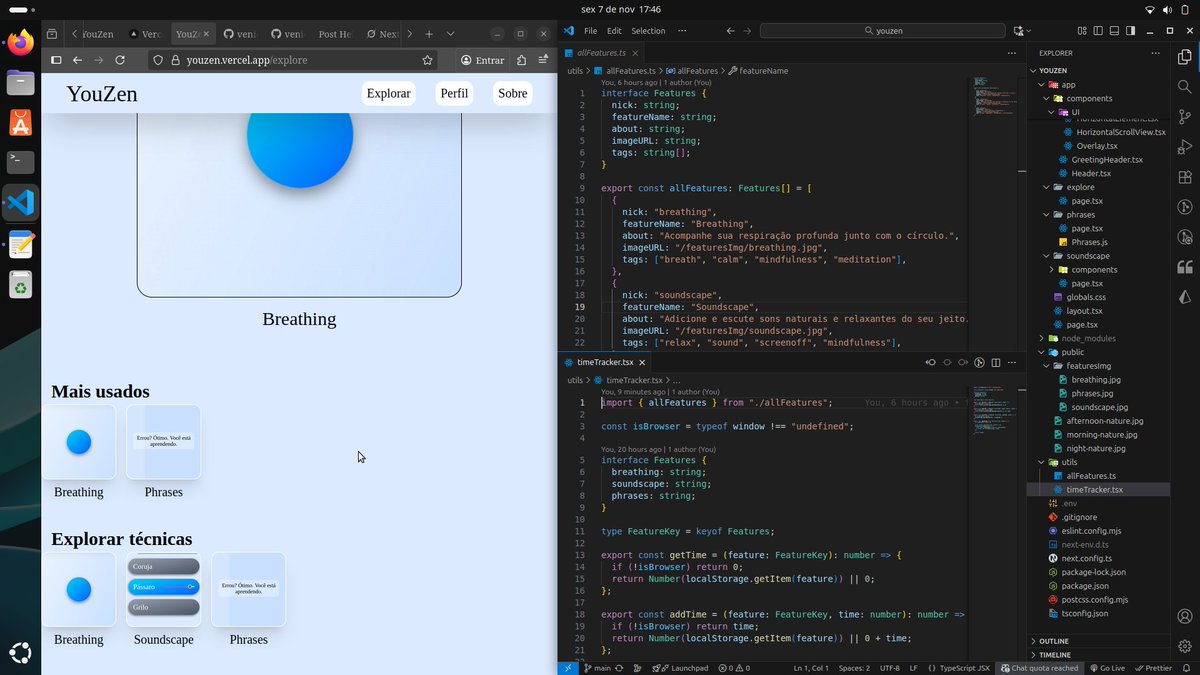
Task: Click Entrar account button in Firefox
Action: click(482, 60)
